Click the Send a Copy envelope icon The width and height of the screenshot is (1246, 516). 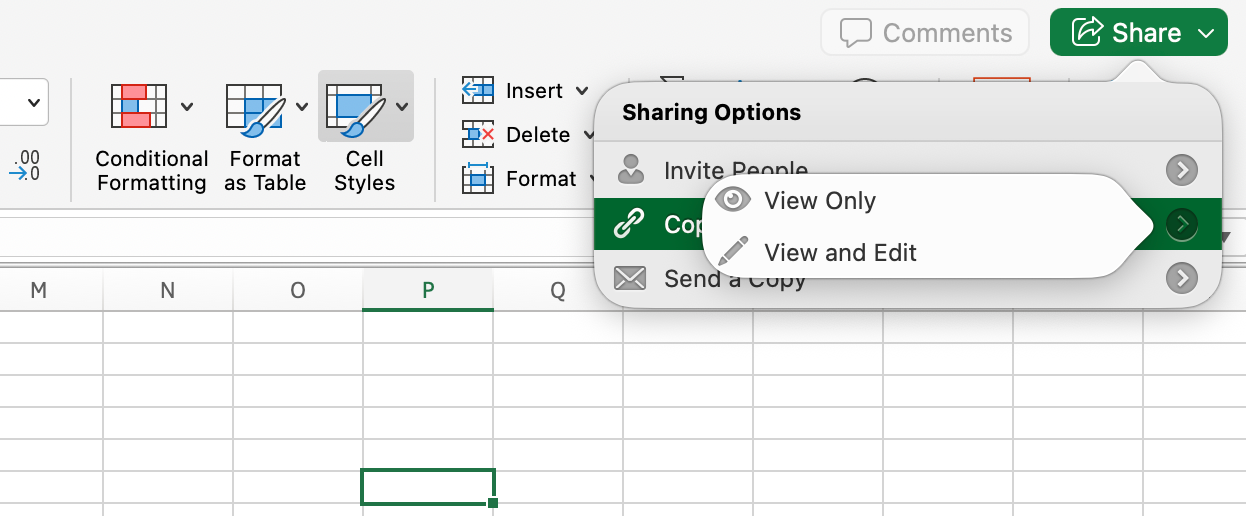tap(630, 278)
